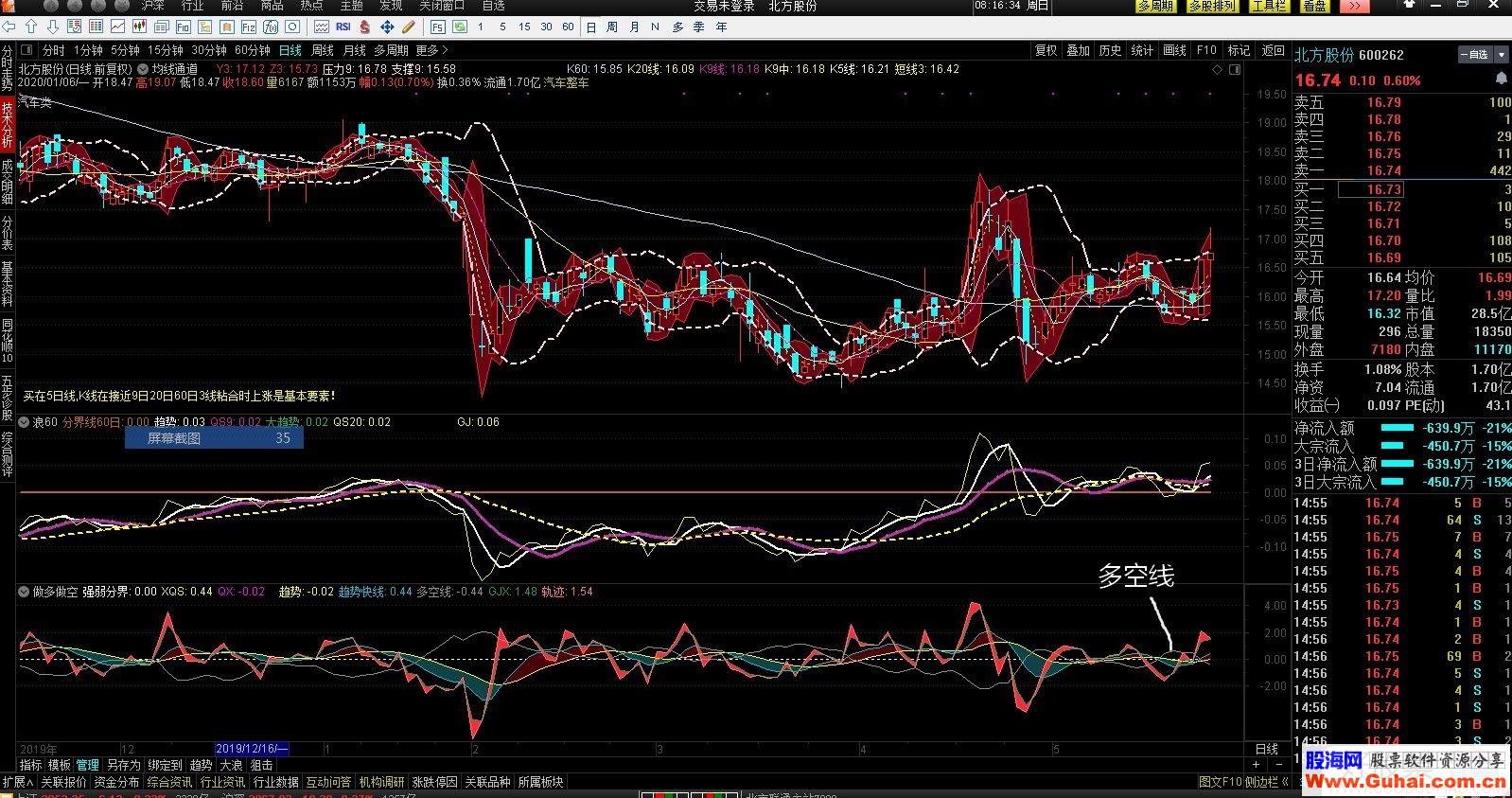1512x798 pixels.
Task: Open the f(x) formula manager icon
Action: (270, 27)
